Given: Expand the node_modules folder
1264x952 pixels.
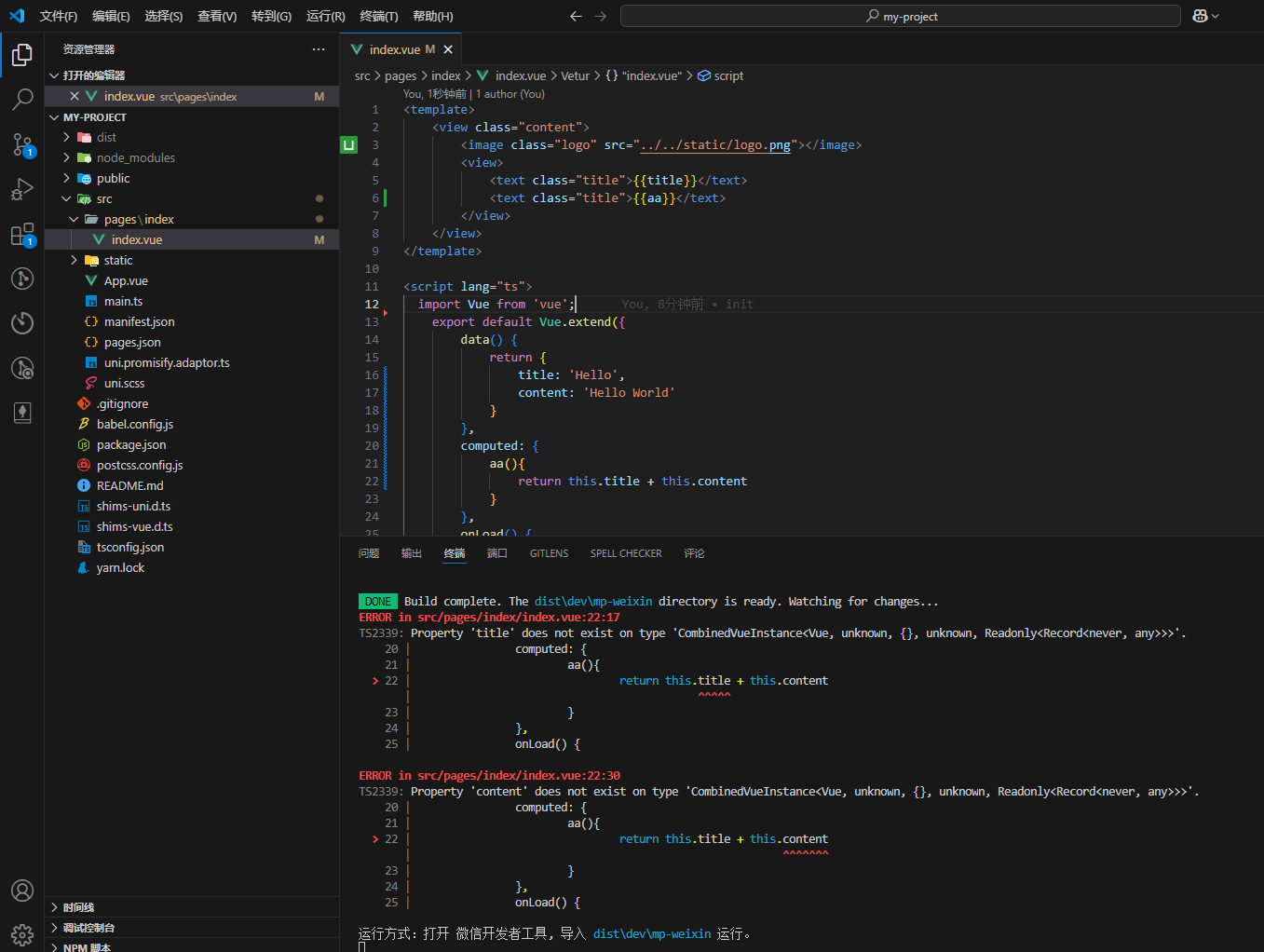Looking at the screenshot, I should coord(135,157).
